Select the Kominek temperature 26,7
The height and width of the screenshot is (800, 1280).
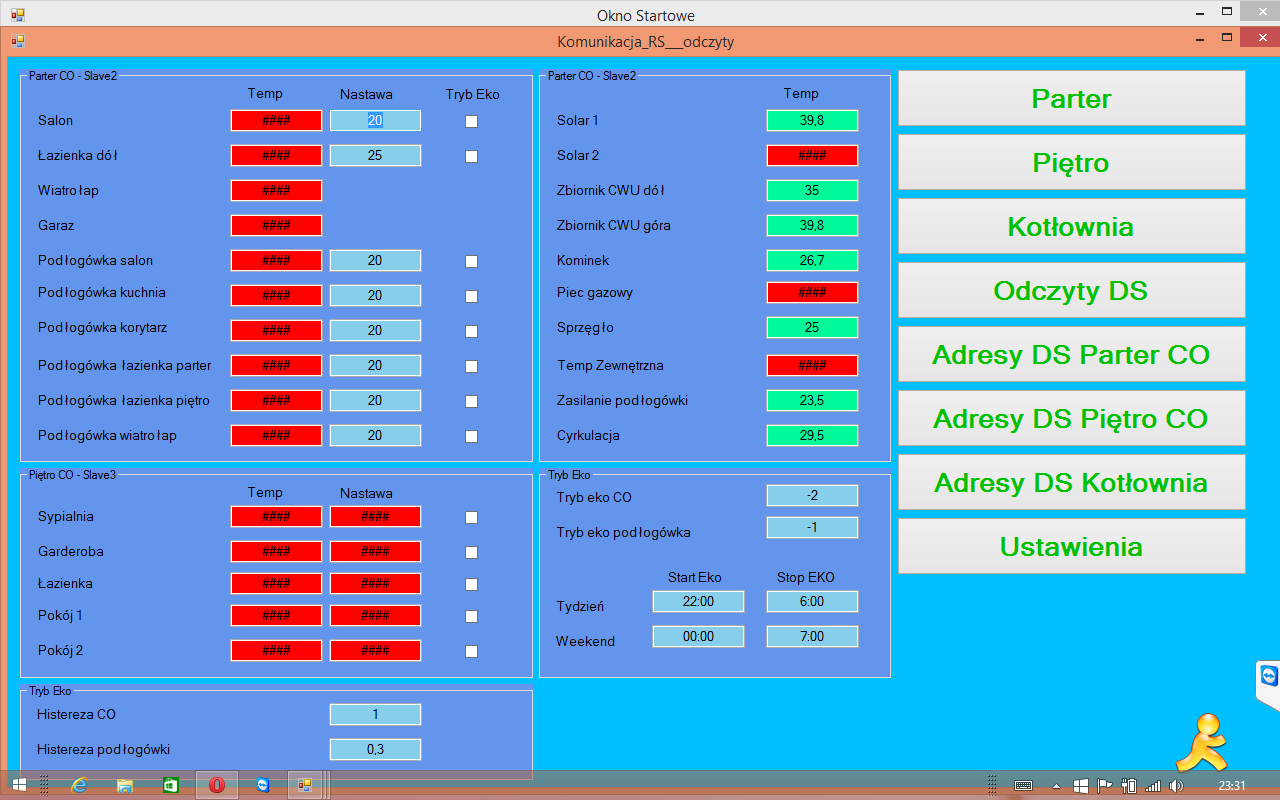click(812, 260)
